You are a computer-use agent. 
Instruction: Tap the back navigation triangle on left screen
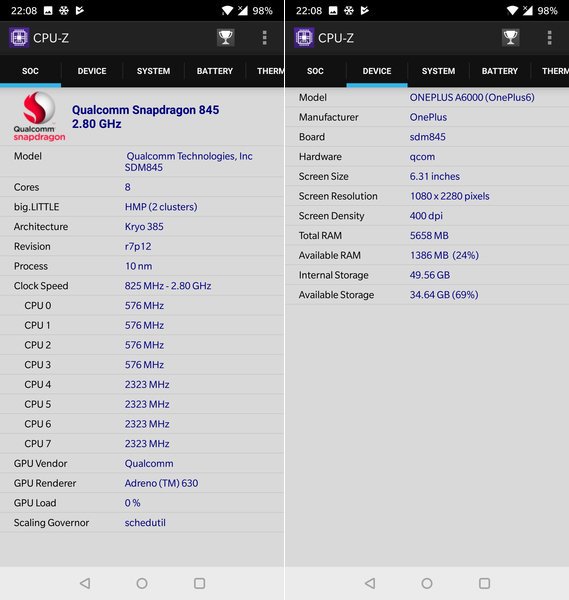tap(85, 583)
